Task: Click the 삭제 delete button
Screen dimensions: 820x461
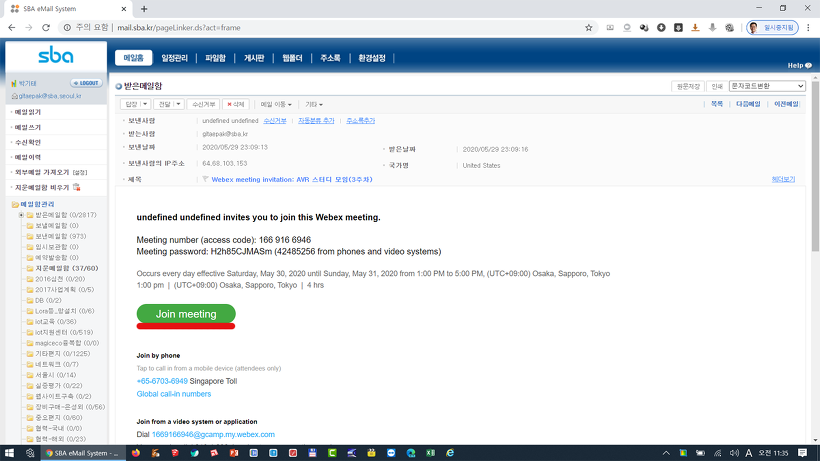Action: (x=236, y=105)
